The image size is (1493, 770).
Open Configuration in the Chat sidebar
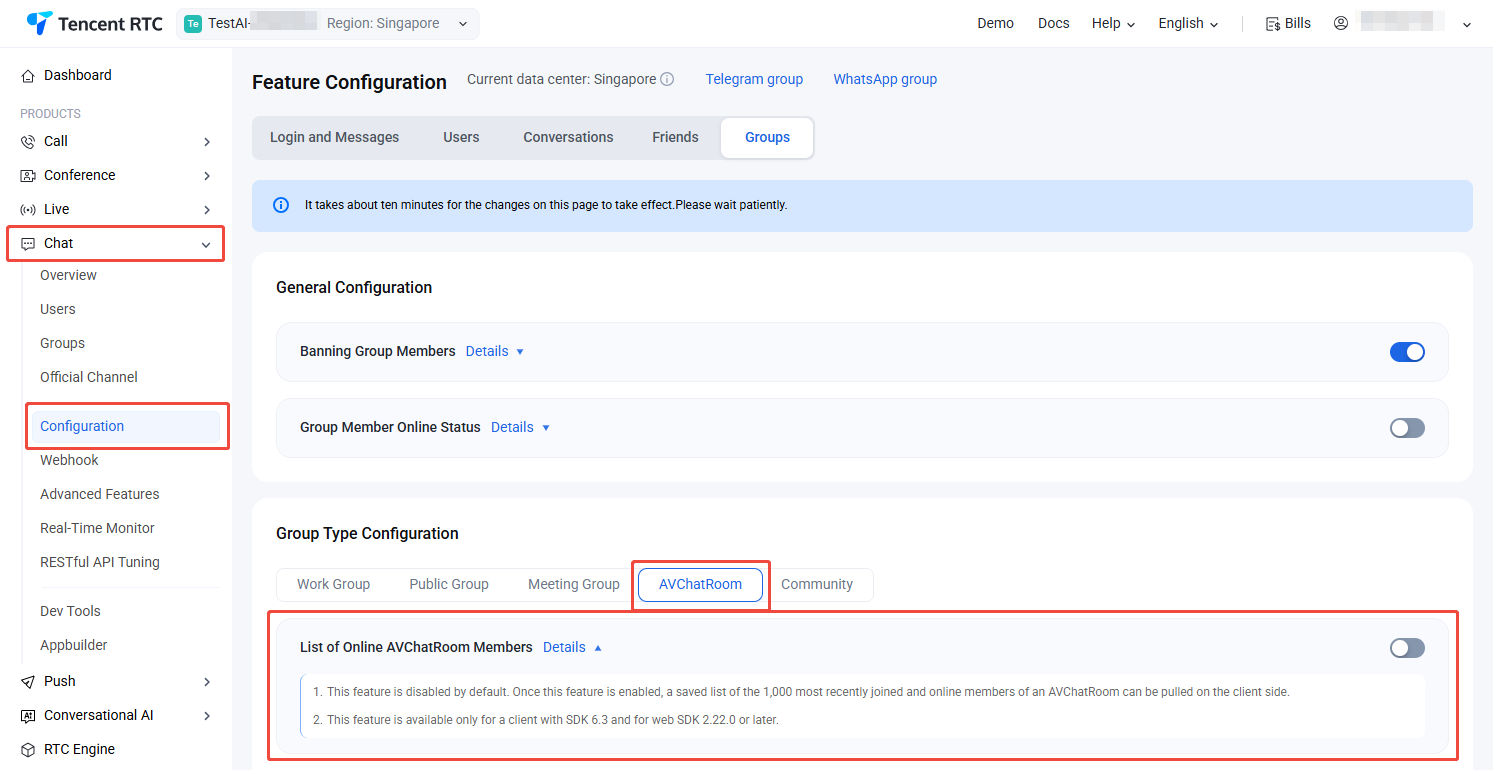point(126,427)
